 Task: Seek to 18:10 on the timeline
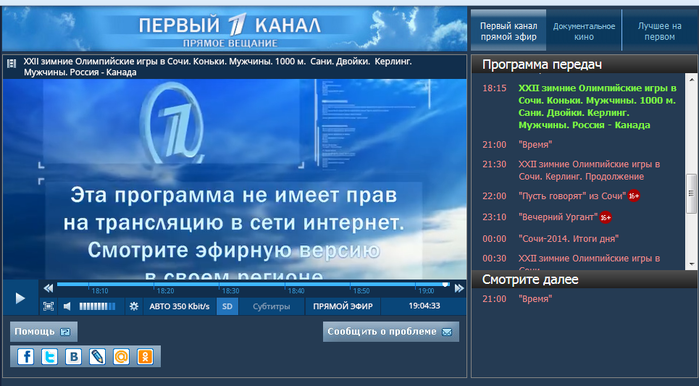[100, 291]
